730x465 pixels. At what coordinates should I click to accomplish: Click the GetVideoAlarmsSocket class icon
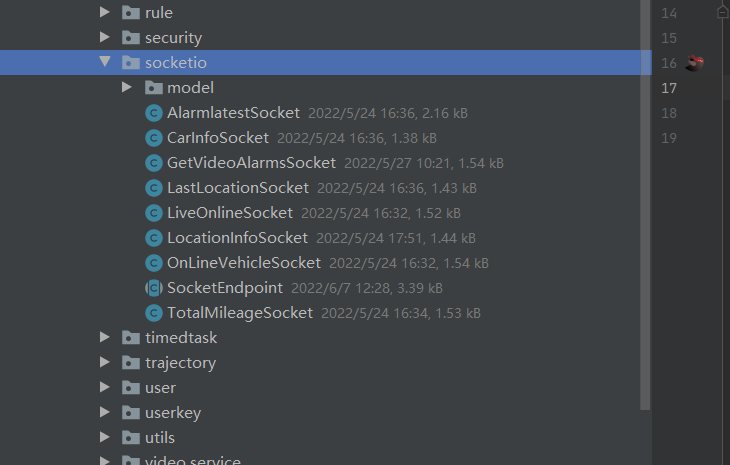click(x=154, y=163)
